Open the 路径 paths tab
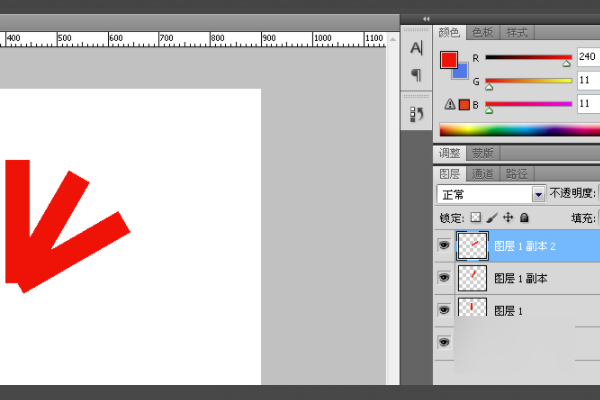Screen dimensions: 600x400 [x=516, y=174]
